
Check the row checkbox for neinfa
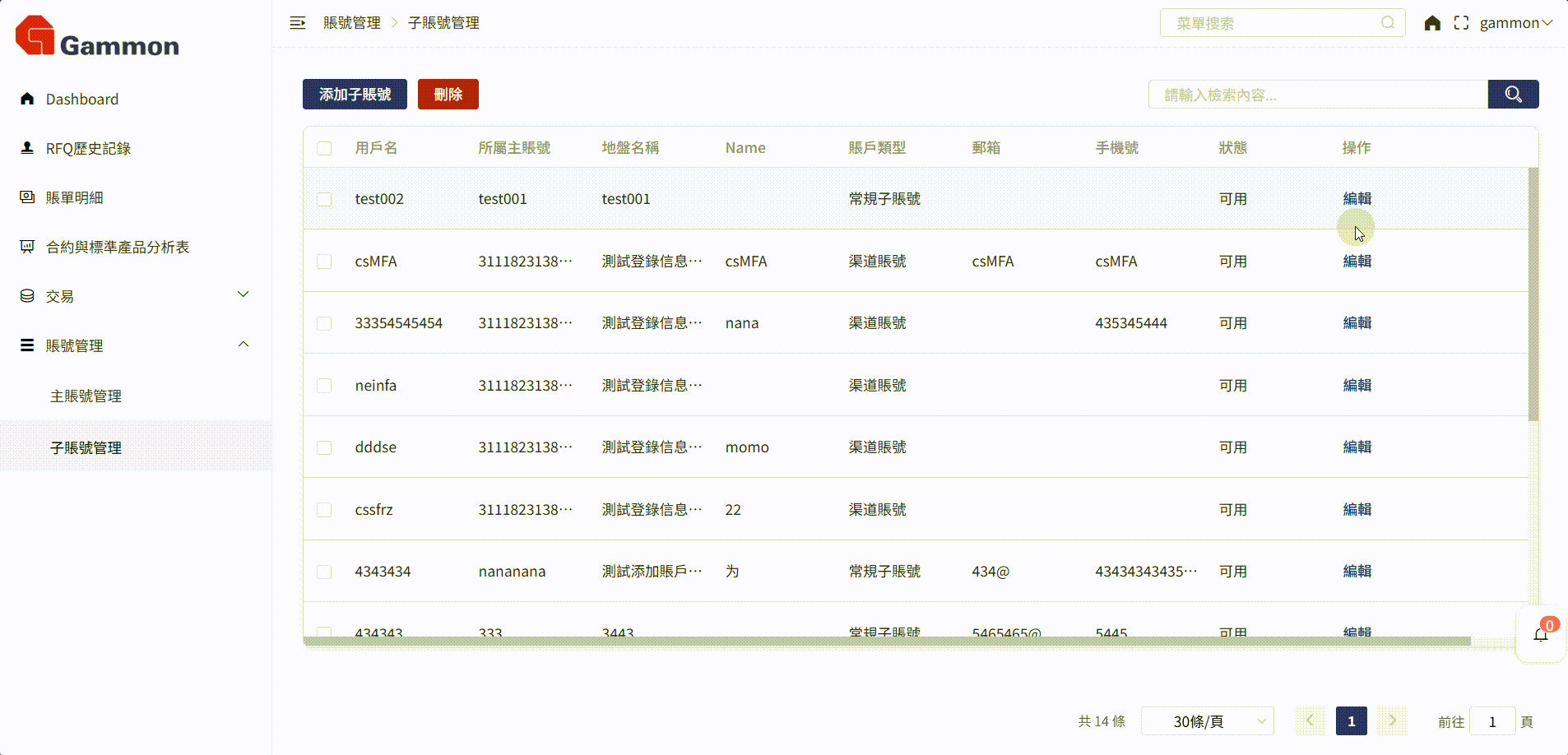324,386
